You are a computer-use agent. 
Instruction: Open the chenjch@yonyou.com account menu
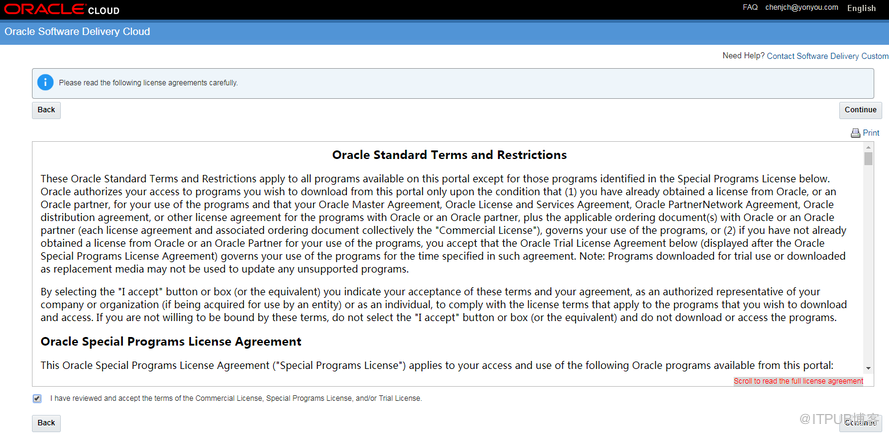[801, 7]
